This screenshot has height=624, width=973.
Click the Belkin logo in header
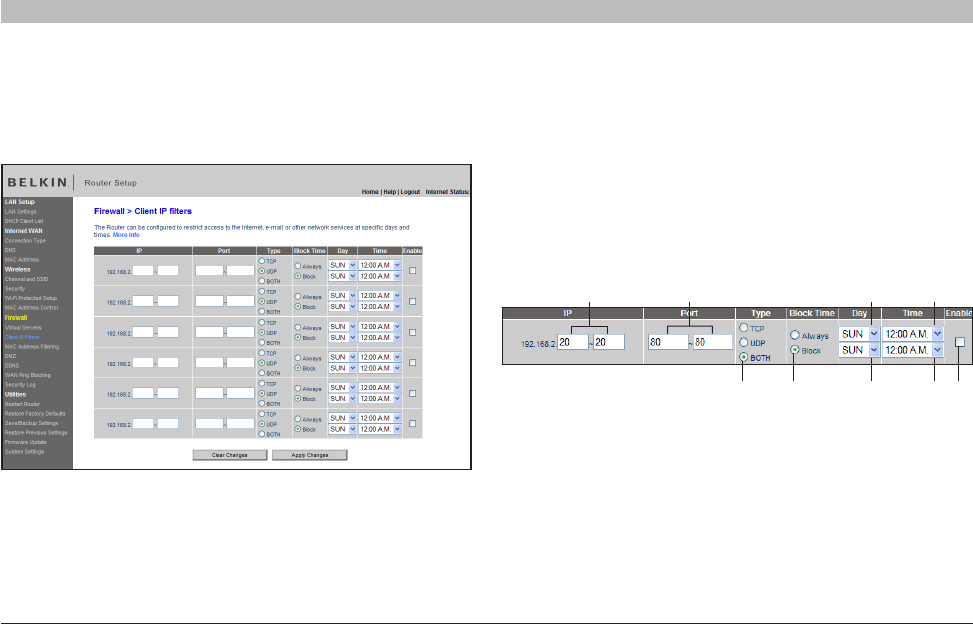37,182
